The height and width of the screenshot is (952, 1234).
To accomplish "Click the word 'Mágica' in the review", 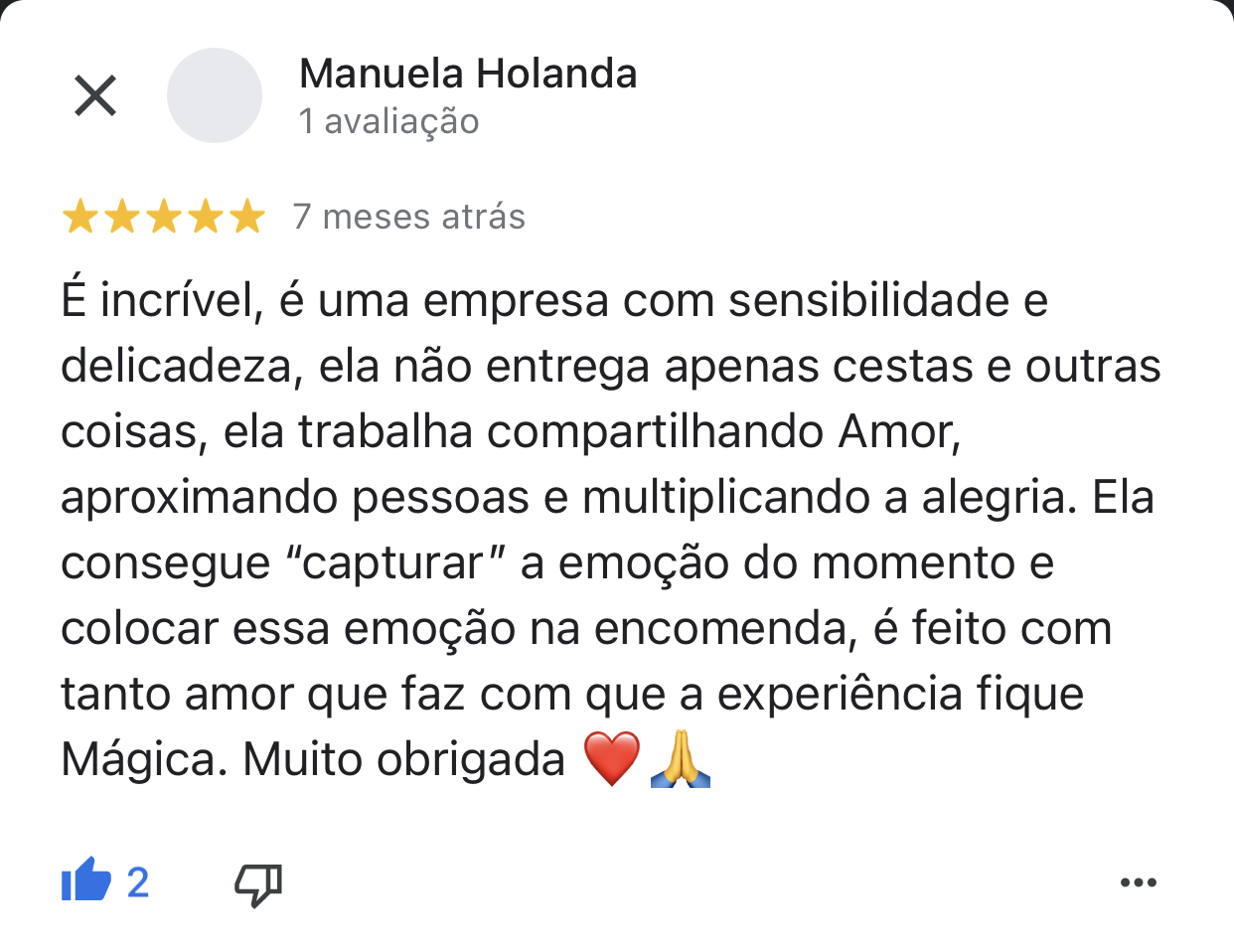I will coord(137,760).
